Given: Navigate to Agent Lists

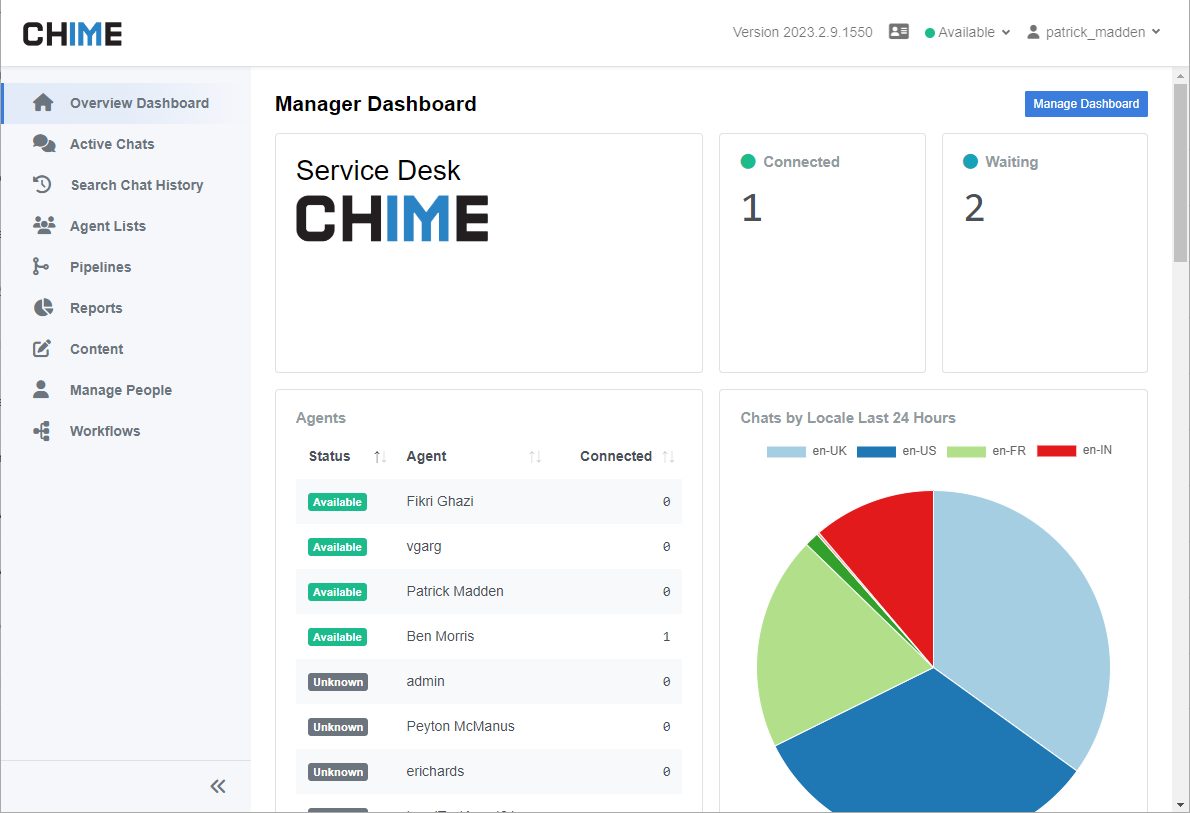Looking at the screenshot, I should [127, 225].
